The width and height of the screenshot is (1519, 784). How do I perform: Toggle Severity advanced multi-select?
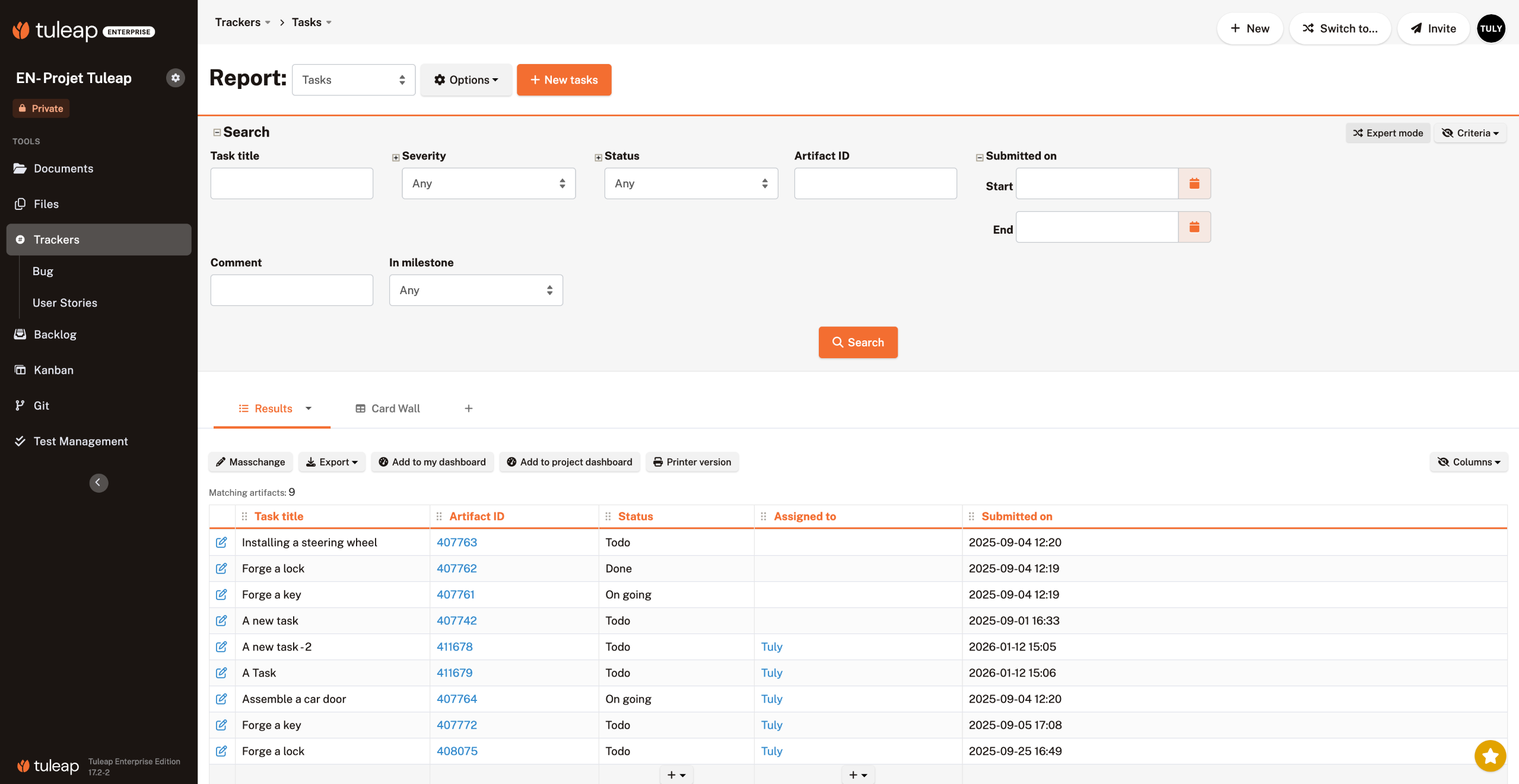(x=396, y=157)
